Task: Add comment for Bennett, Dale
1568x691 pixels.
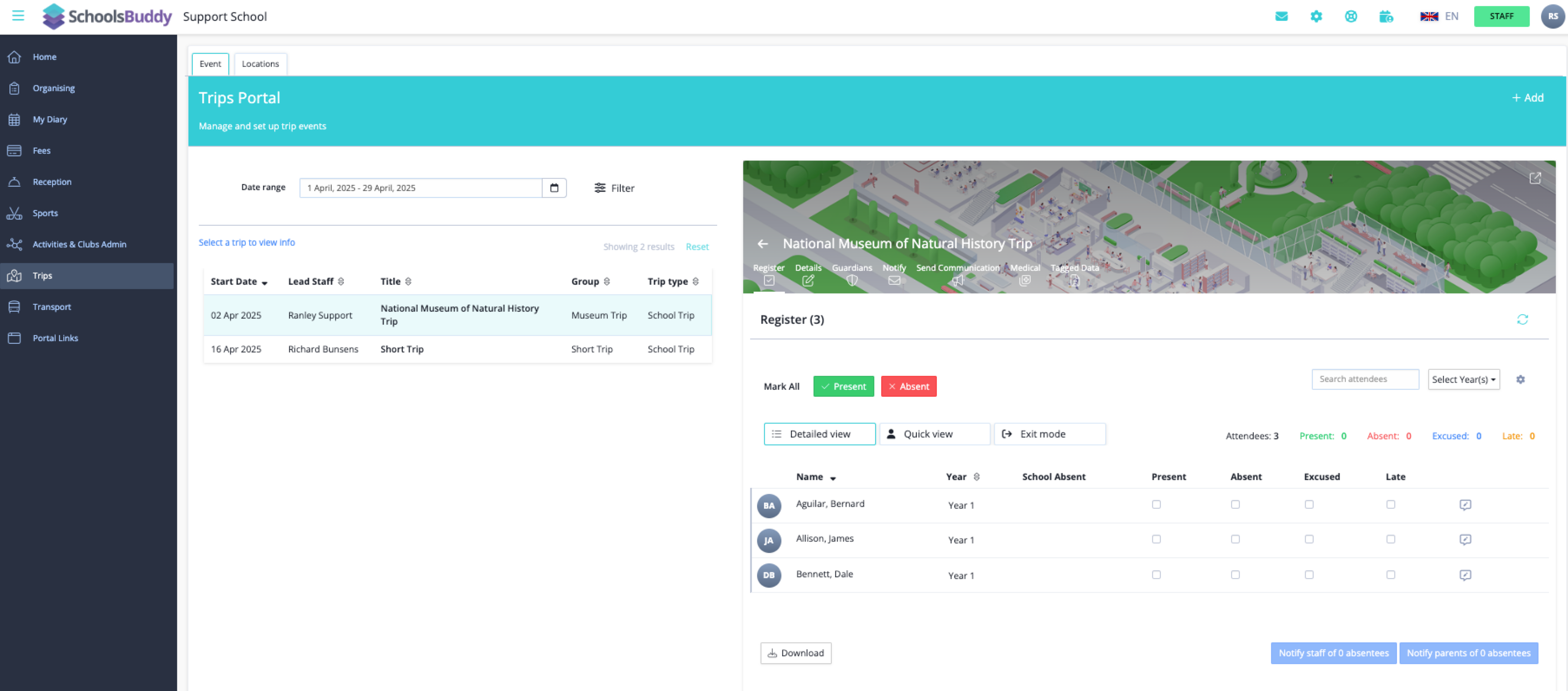Action: click(1465, 575)
